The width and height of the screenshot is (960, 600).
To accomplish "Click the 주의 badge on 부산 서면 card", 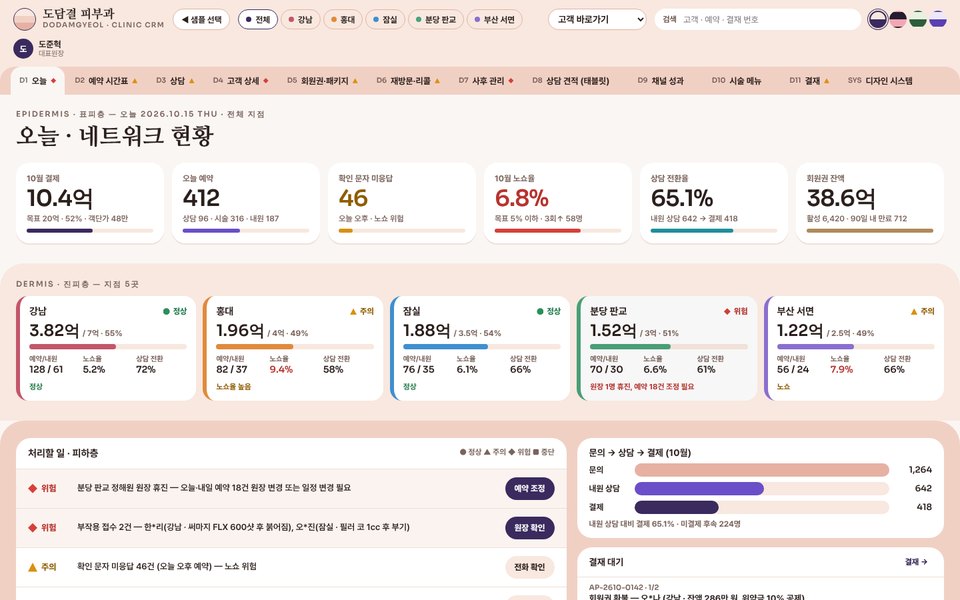I will (x=923, y=312).
